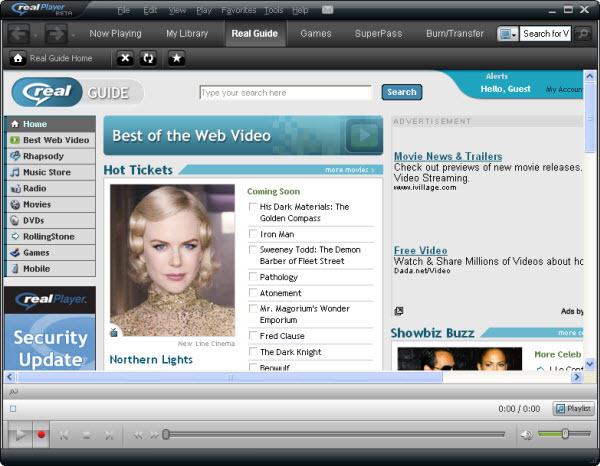
Task: Switch to the My Library tab
Action: click(x=187, y=34)
